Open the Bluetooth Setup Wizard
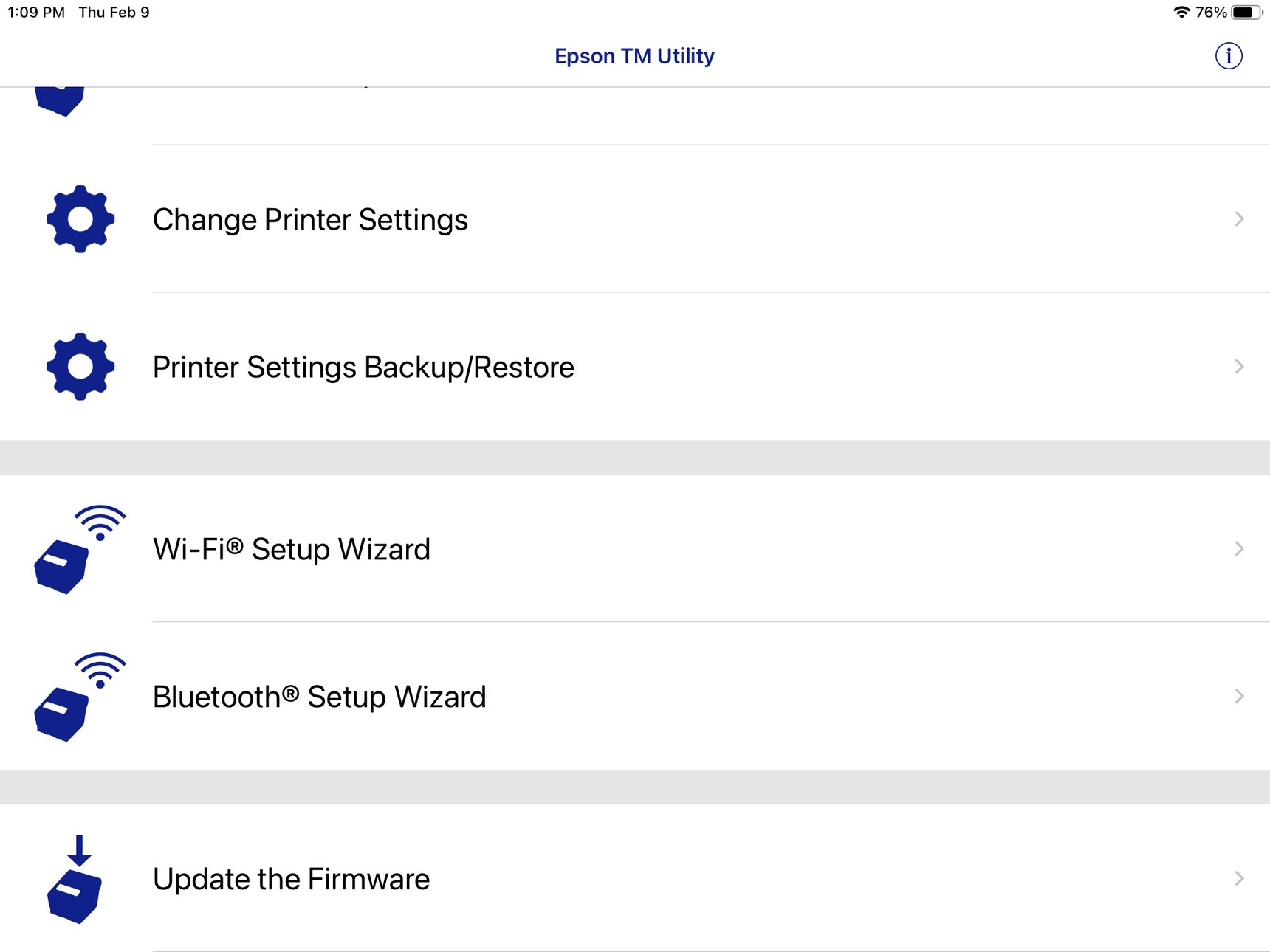The height and width of the screenshot is (952, 1270). tap(319, 696)
